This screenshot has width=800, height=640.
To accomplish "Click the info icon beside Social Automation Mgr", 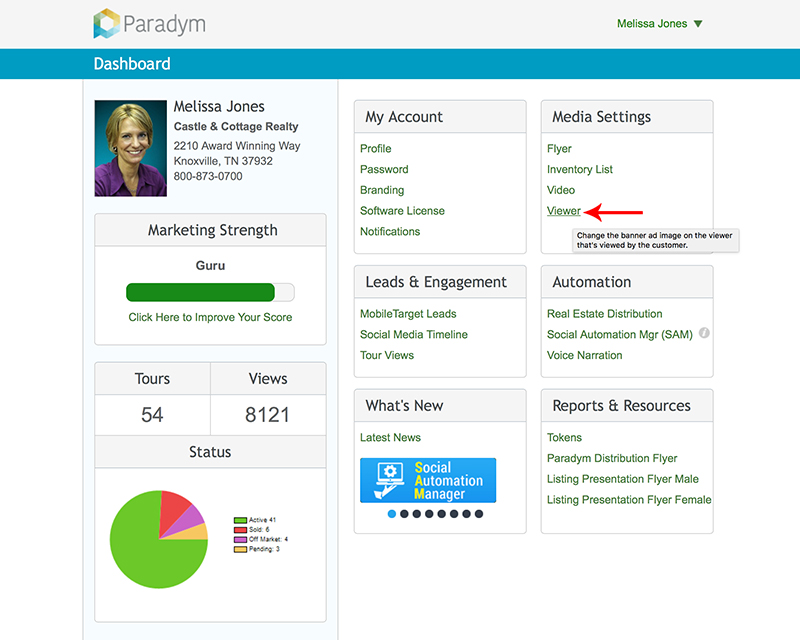I will 704,333.
